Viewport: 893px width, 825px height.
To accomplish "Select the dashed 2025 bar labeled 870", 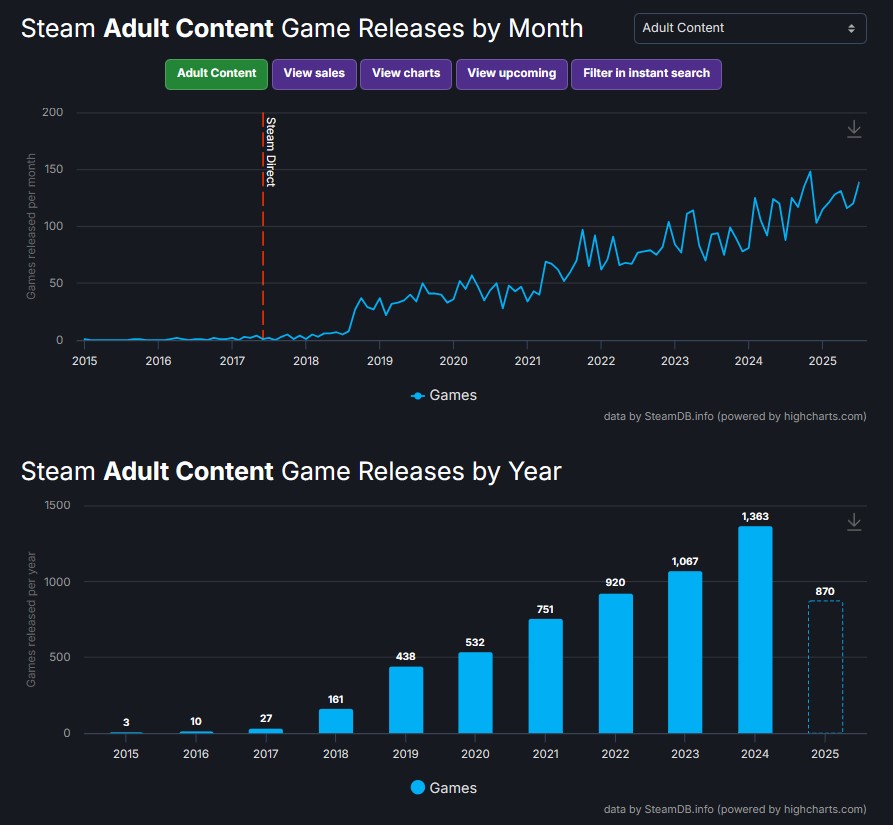I will pyautogui.click(x=825, y=667).
